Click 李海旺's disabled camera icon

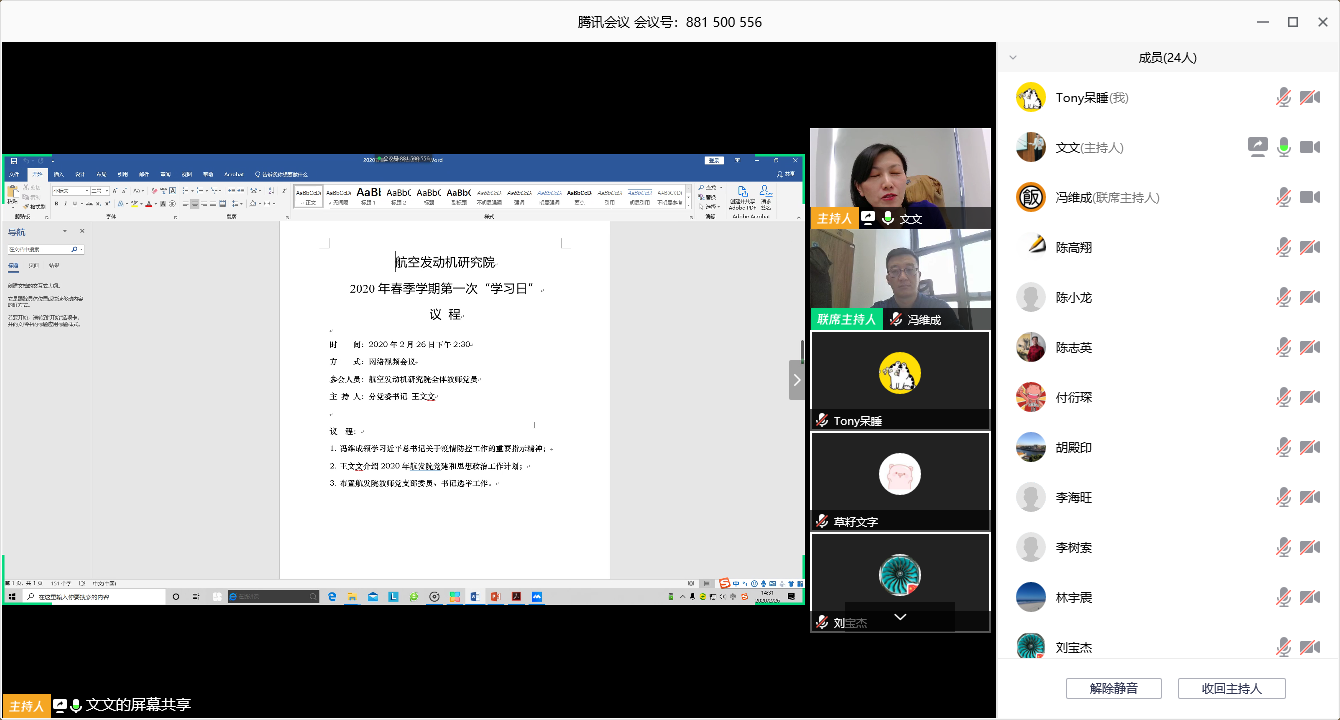(x=1310, y=497)
